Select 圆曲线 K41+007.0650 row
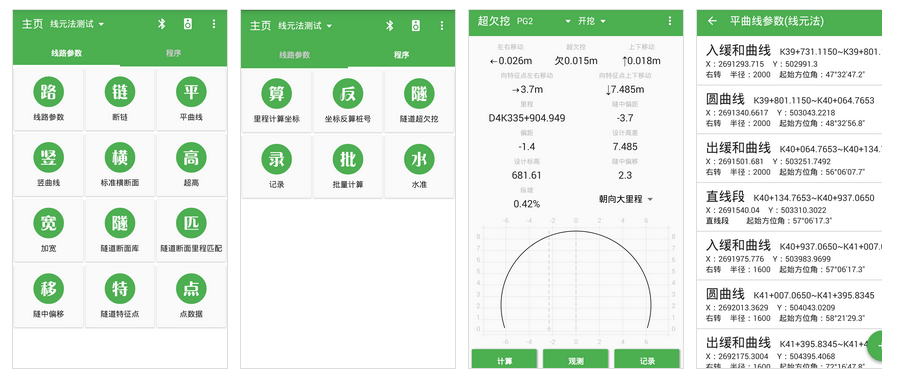Screen dimensions: 897x370 (x=789, y=304)
